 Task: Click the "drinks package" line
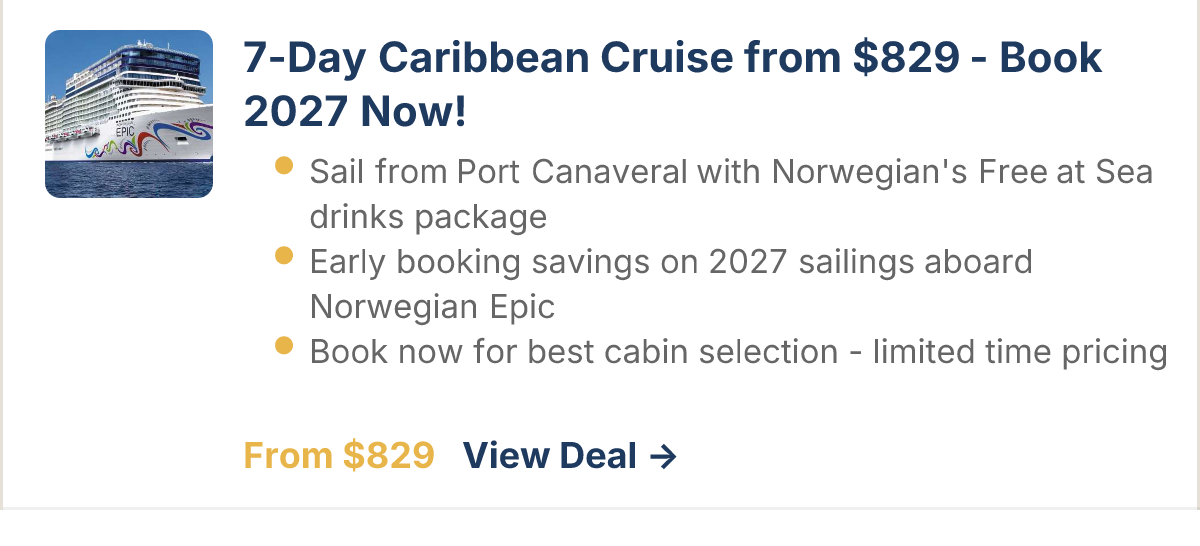[x=428, y=216]
